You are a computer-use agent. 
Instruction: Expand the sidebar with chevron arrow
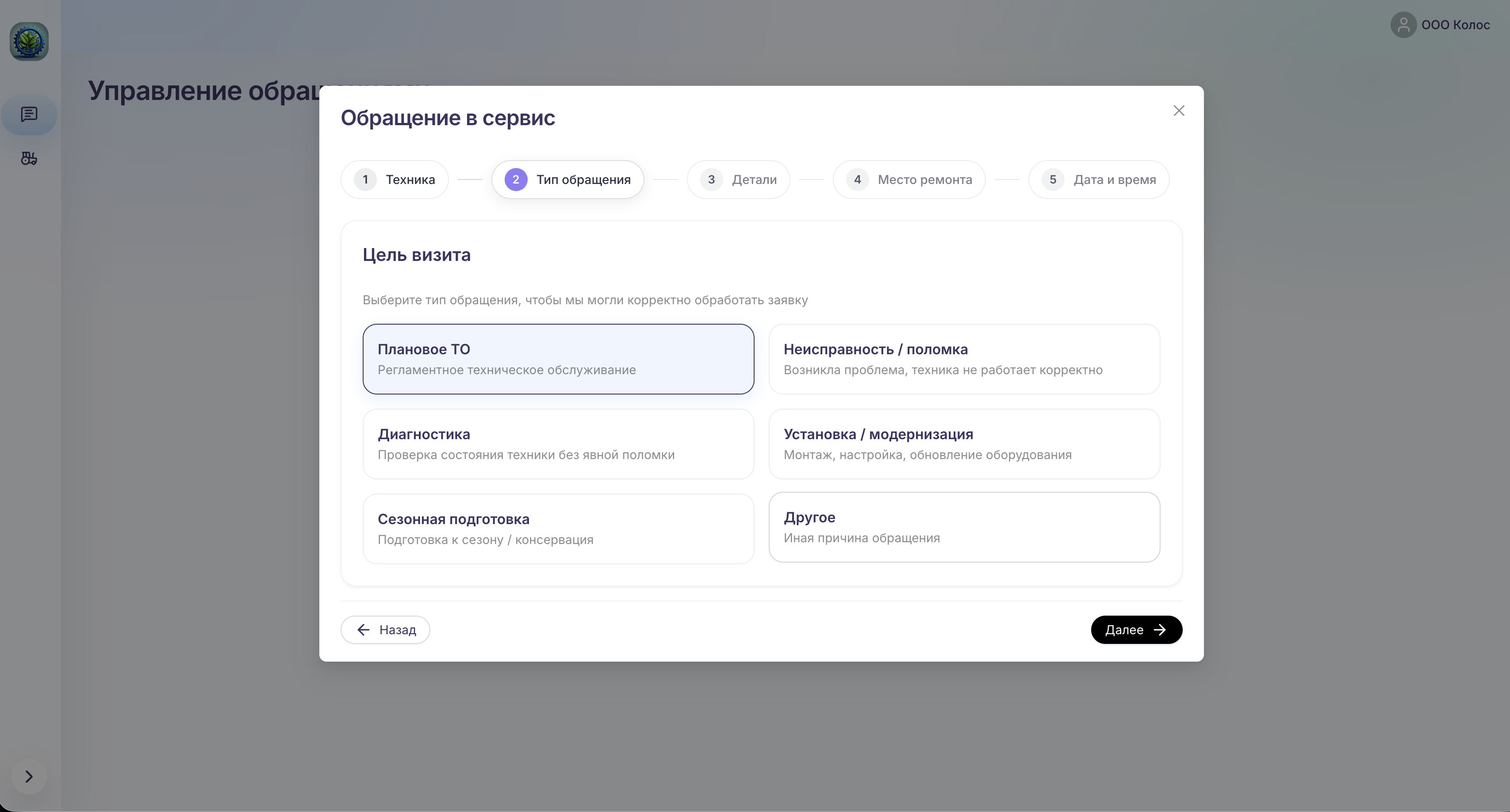point(29,776)
